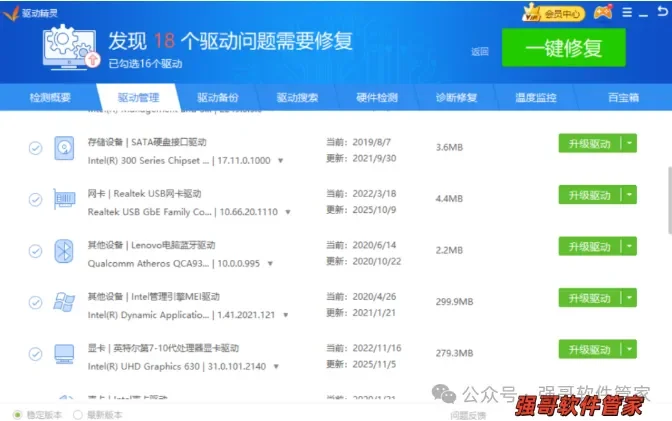Click 升级驱动 for Realtek USB网卡驱动
Viewport: 672px width, 421px height.
coord(590,195)
